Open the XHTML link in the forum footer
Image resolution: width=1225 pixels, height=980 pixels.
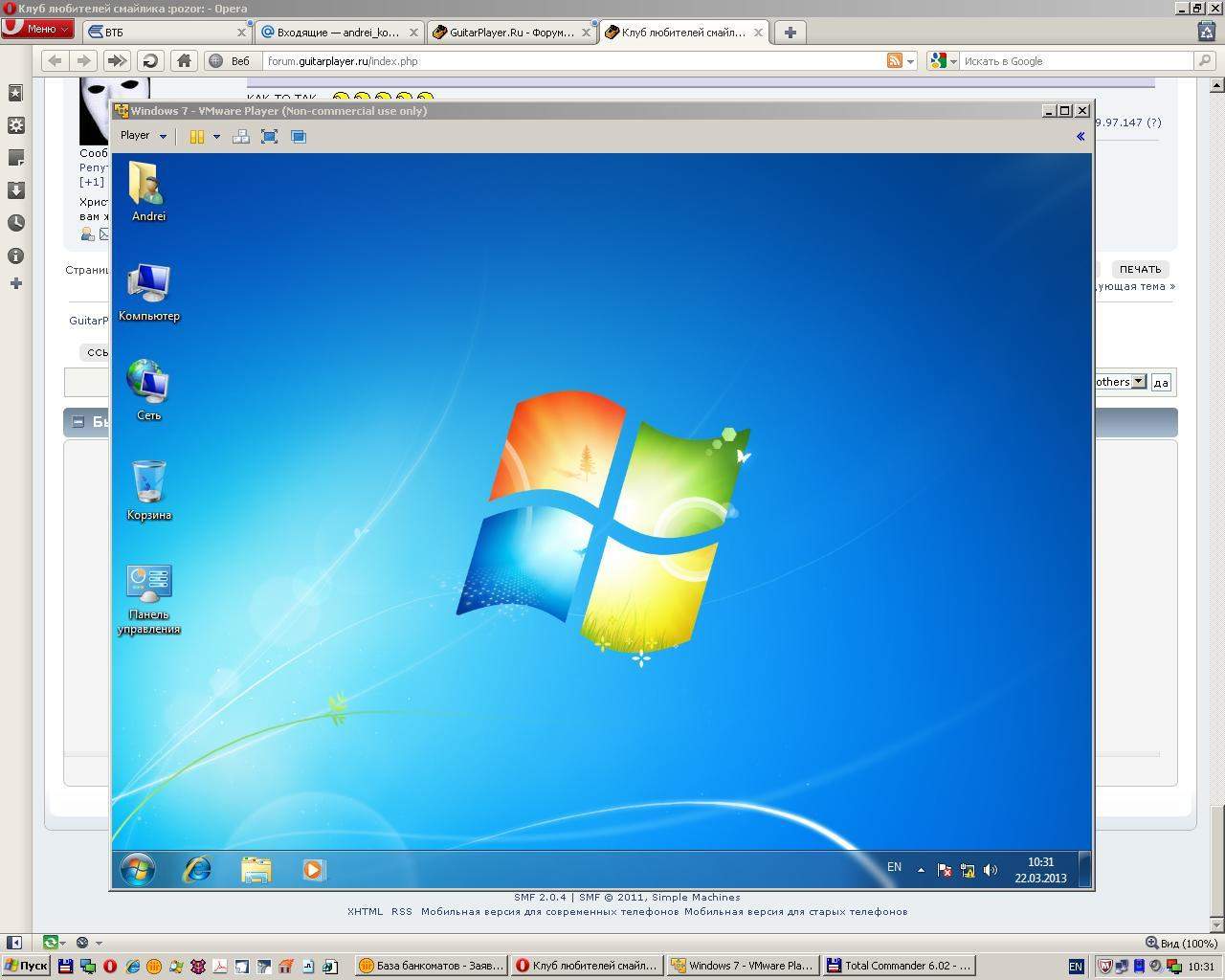[365, 911]
